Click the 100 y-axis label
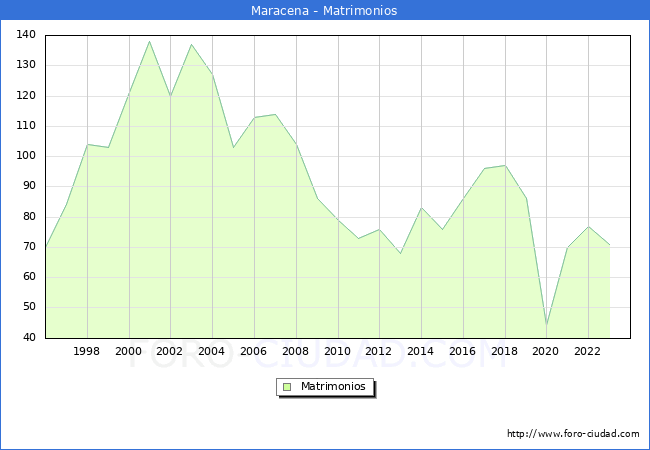The image size is (650, 450). (x=26, y=156)
